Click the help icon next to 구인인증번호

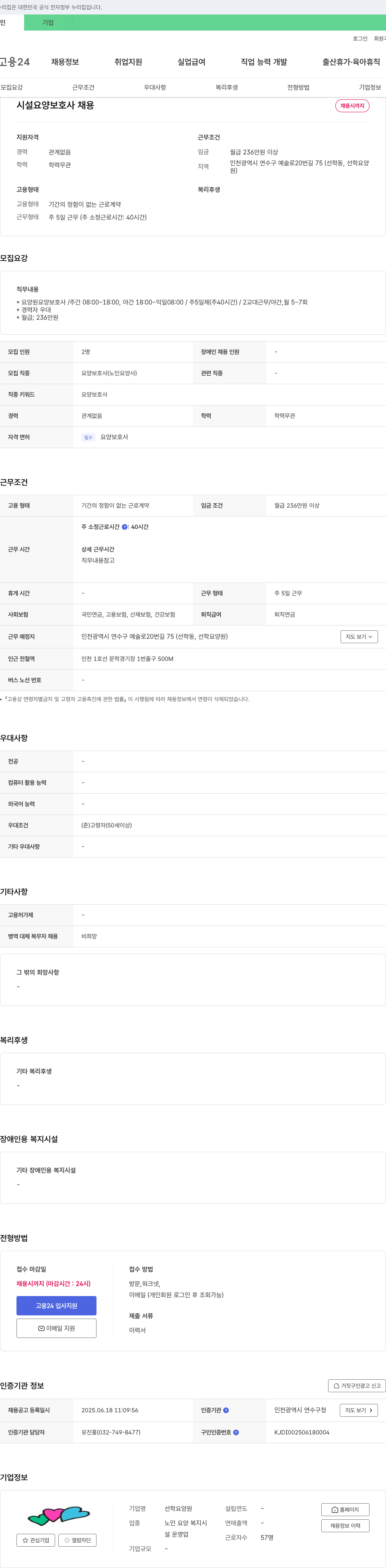236,1432
